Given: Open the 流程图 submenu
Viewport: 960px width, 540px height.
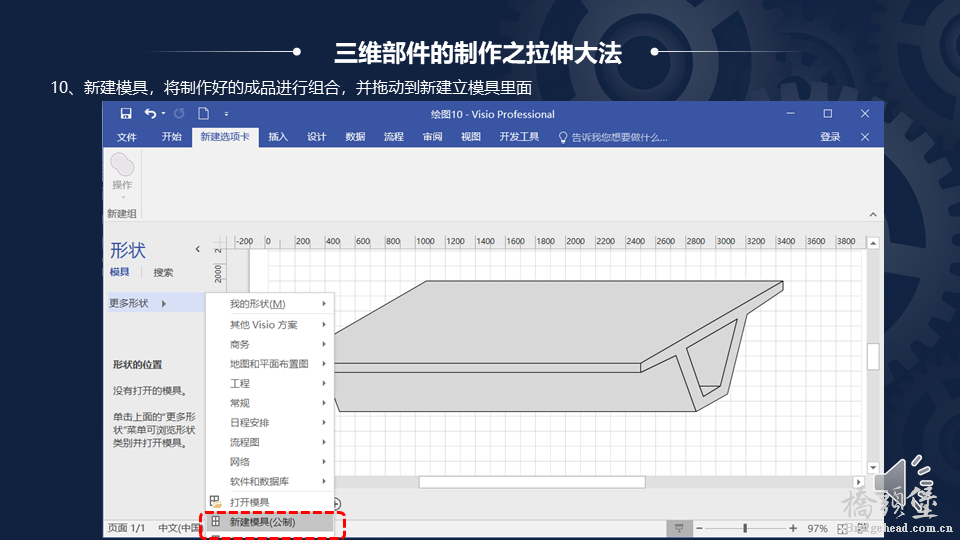Looking at the screenshot, I should pyautogui.click(x=270, y=442).
